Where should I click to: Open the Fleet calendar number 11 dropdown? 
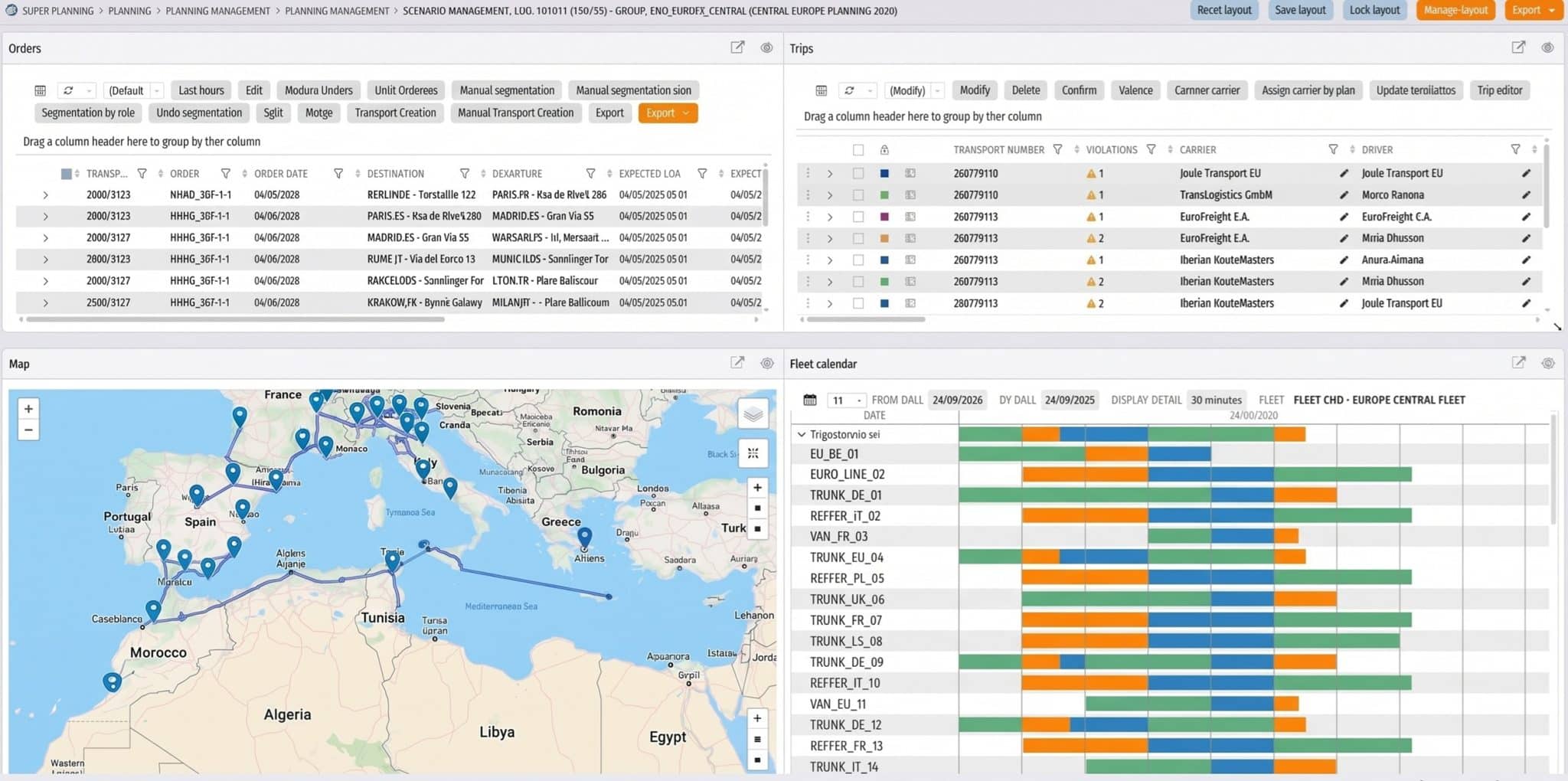coord(846,400)
